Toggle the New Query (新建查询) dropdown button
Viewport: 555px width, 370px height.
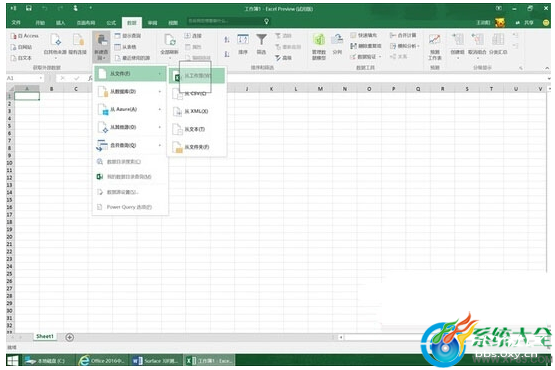101,47
